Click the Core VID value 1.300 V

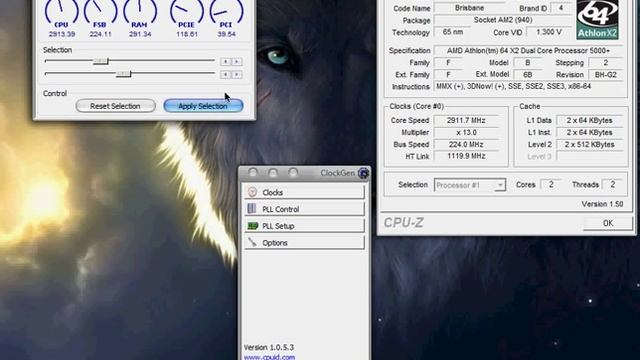(549, 32)
